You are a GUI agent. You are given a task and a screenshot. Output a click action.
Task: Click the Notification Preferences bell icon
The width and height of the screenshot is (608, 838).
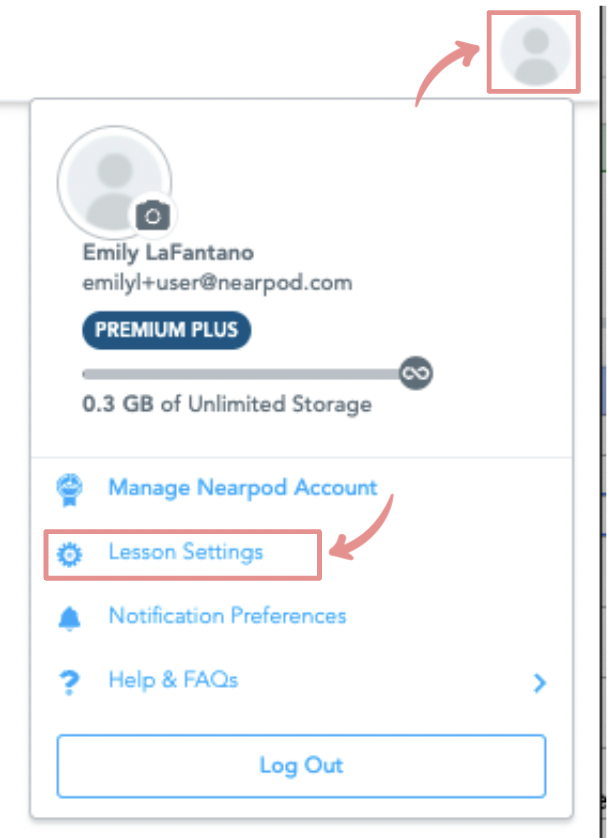point(69,618)
